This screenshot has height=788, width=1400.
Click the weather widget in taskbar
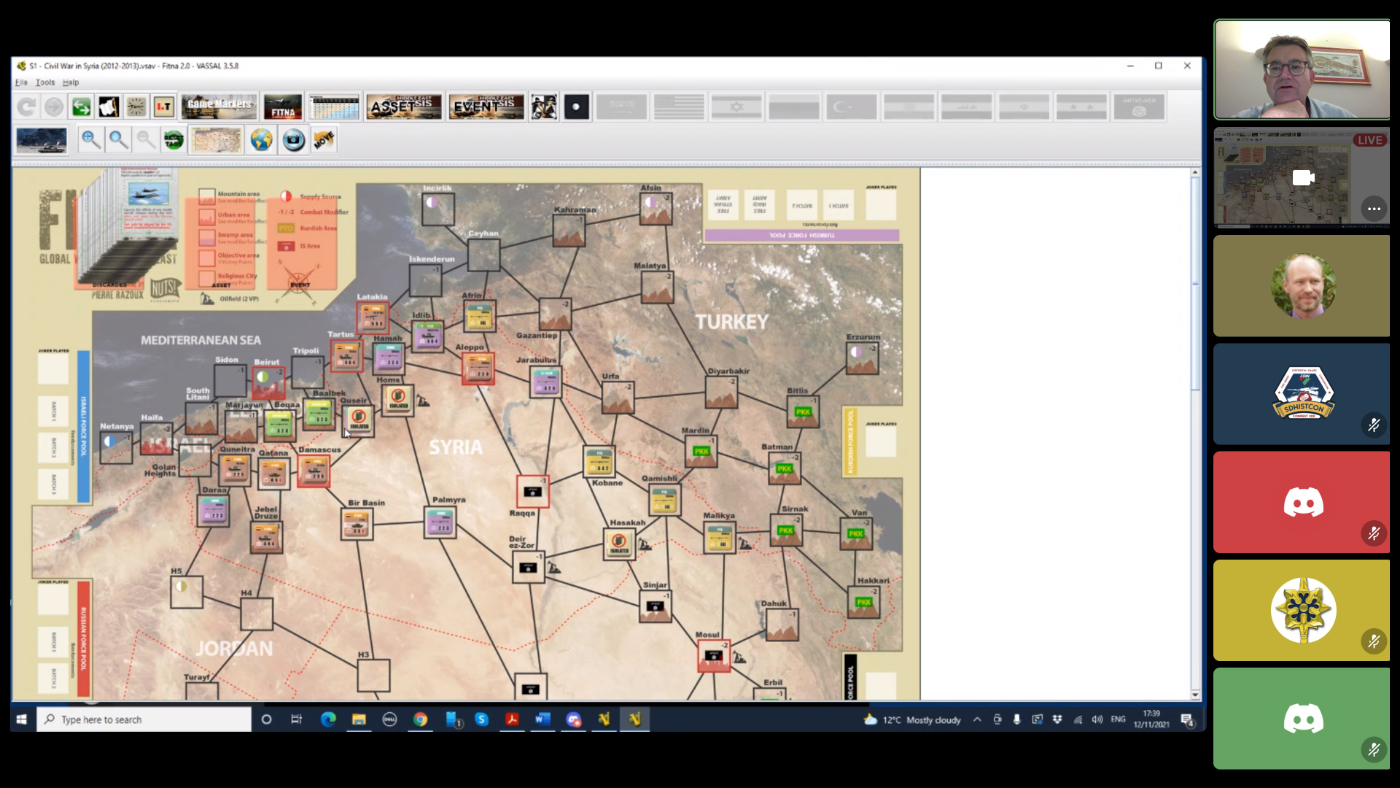click(912, 719)
